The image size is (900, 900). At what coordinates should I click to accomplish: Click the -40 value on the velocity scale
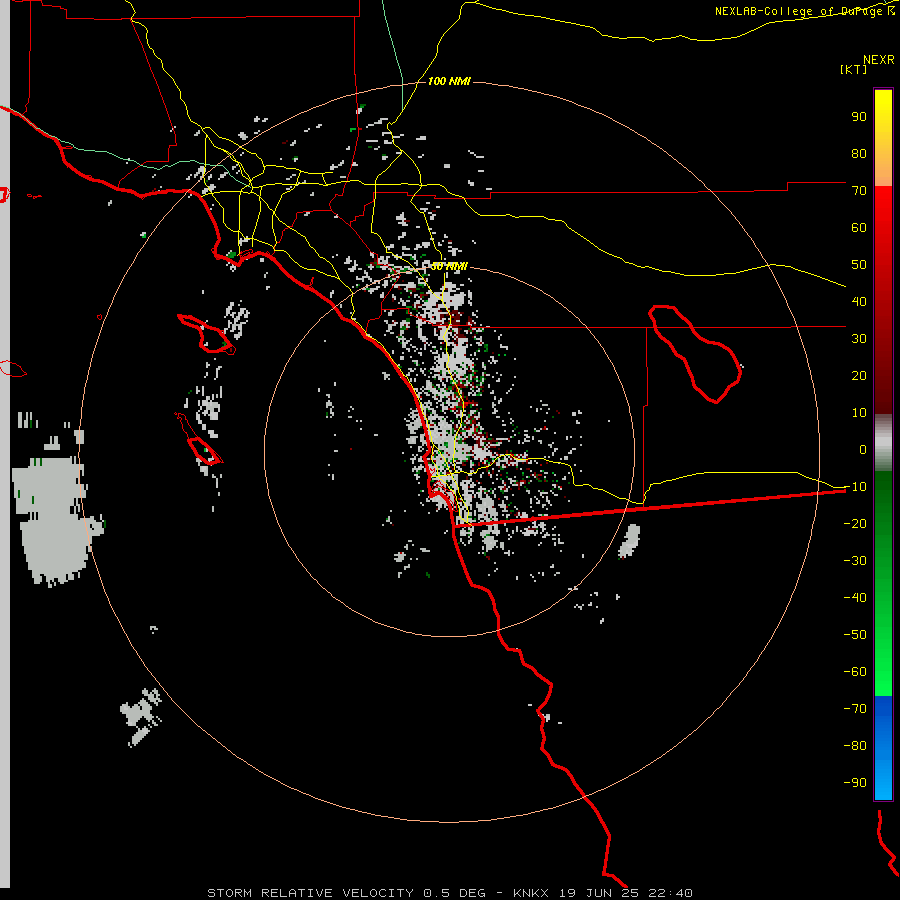855,598
